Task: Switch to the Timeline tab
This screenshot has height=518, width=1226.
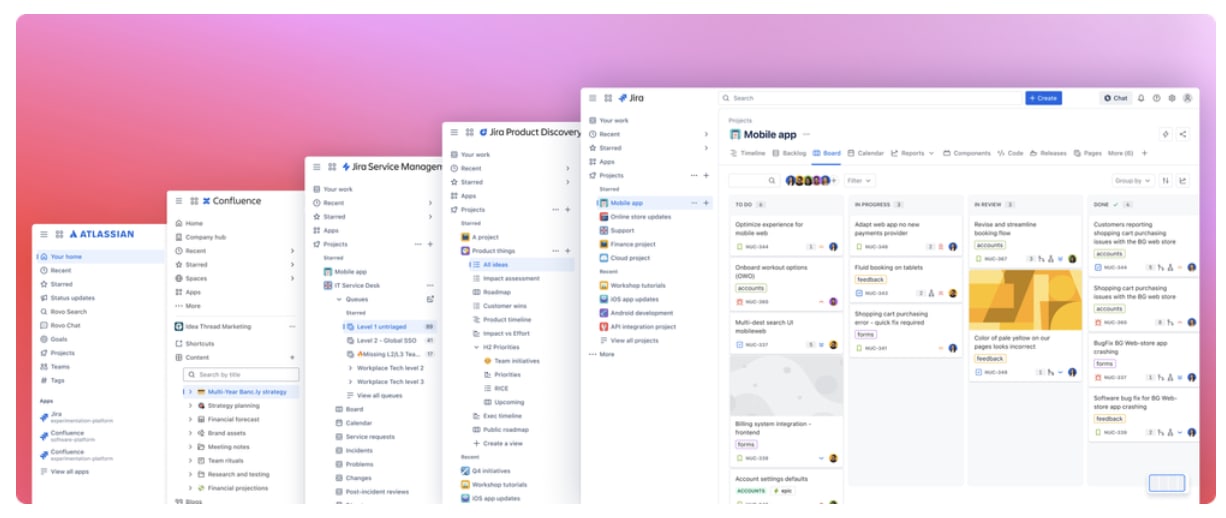Action: (748, 153)
